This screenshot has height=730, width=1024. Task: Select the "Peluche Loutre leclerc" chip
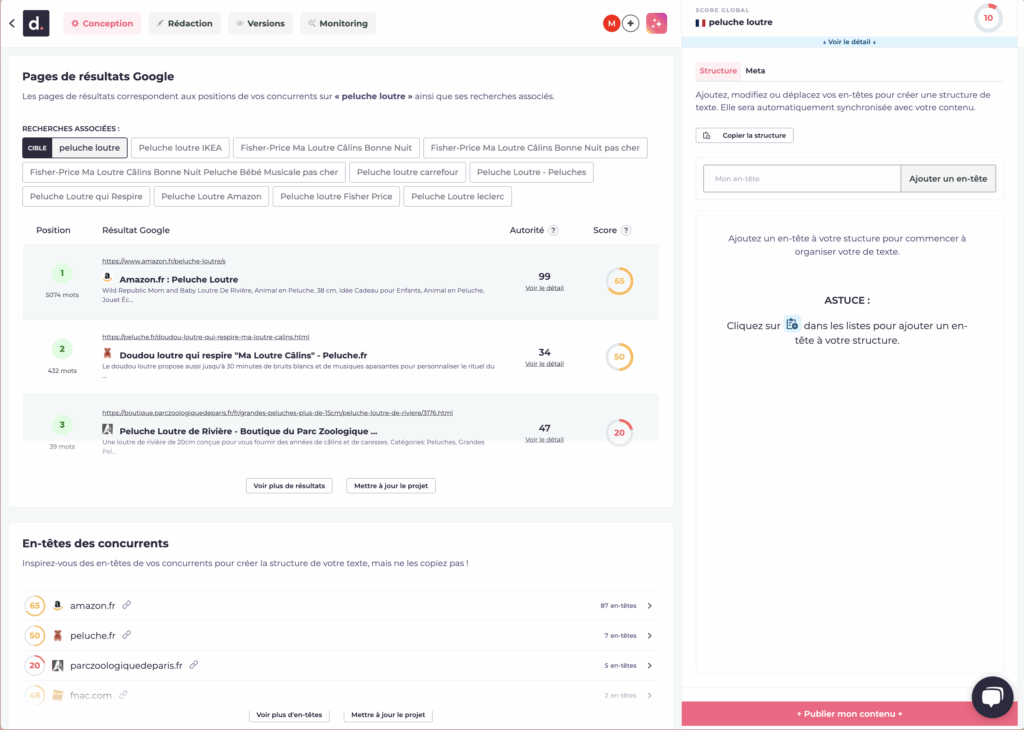(457, 197)
